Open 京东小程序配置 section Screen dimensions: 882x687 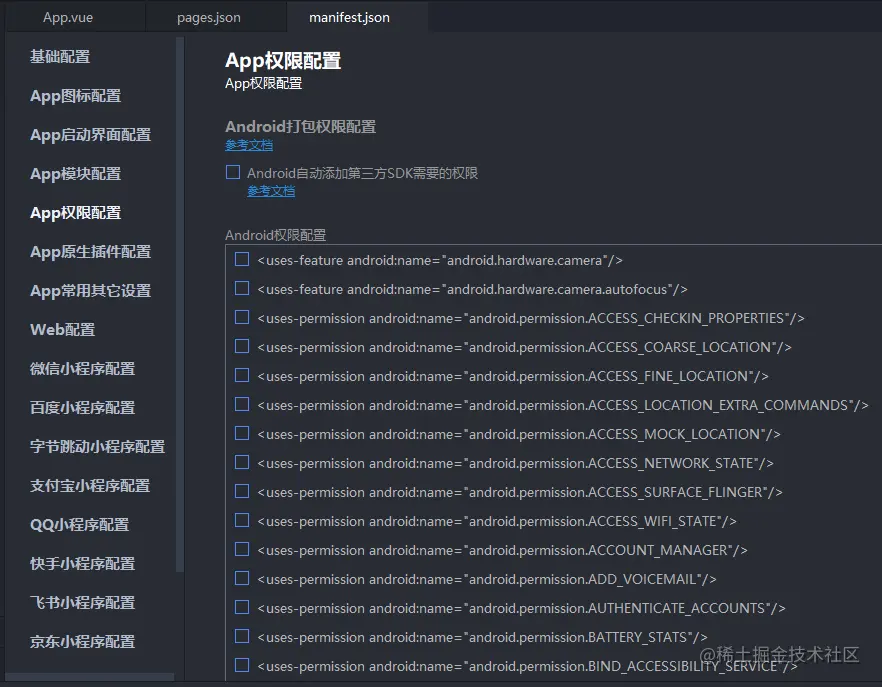[83, 641]
